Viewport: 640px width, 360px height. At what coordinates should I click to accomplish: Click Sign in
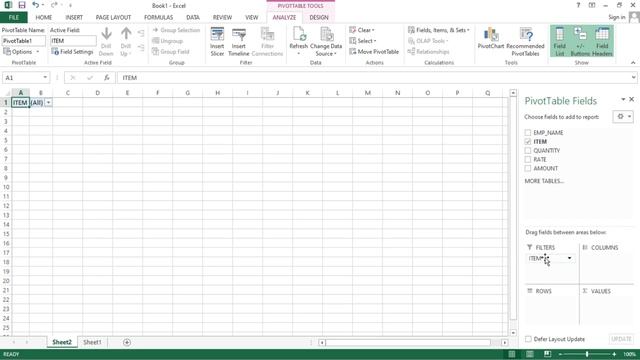pos(616,17)
